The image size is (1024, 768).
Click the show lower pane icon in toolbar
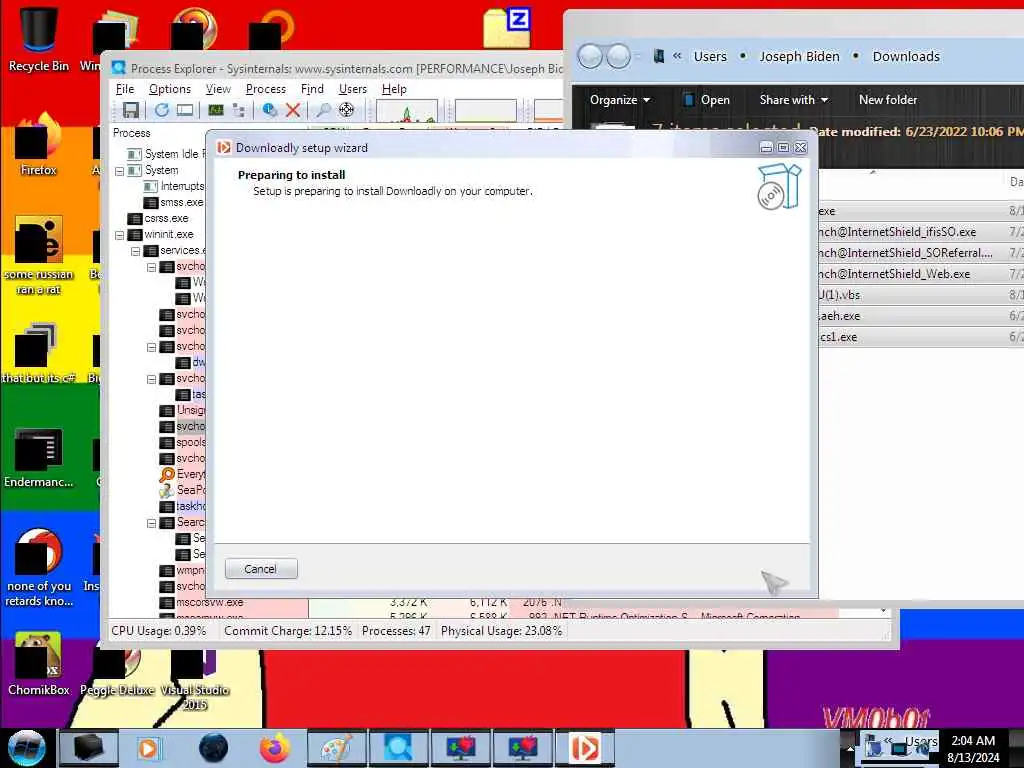185,110
